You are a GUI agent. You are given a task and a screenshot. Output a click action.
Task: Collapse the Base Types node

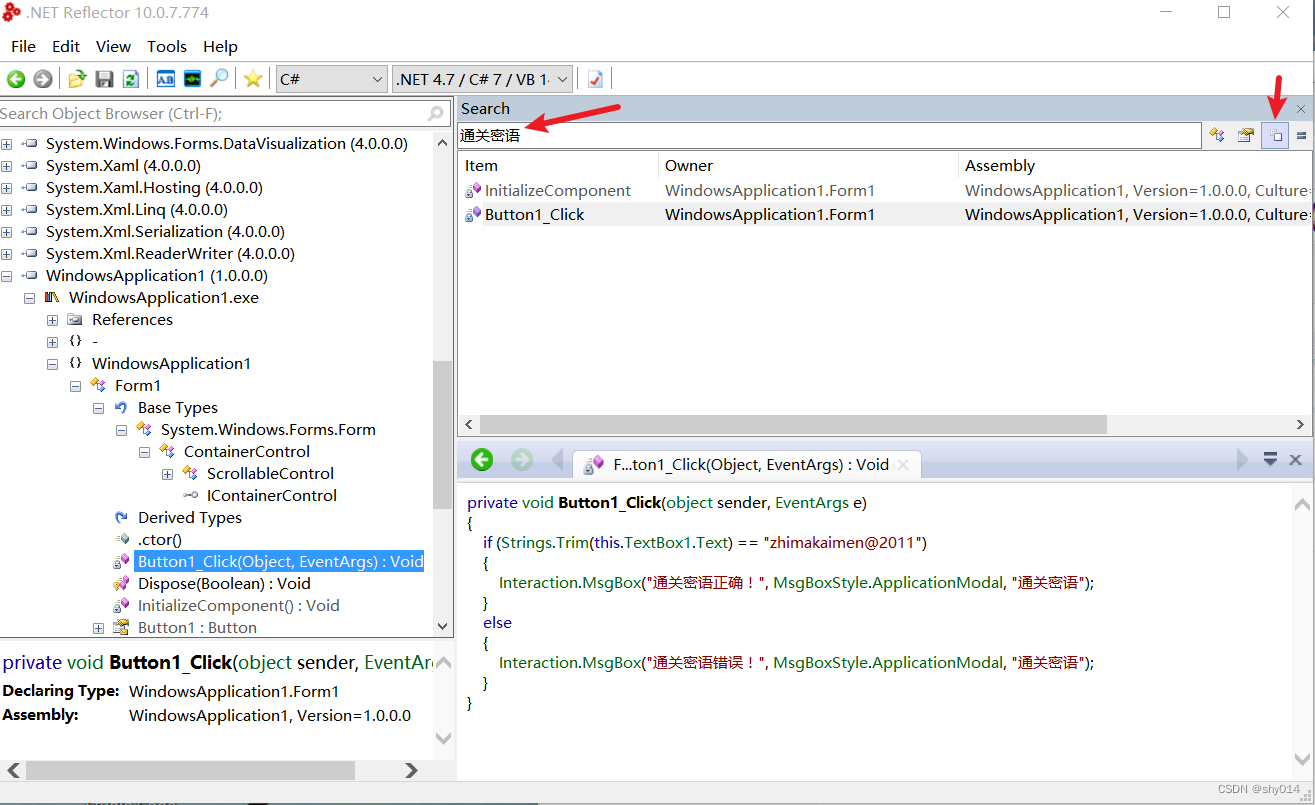coord(99,408)
